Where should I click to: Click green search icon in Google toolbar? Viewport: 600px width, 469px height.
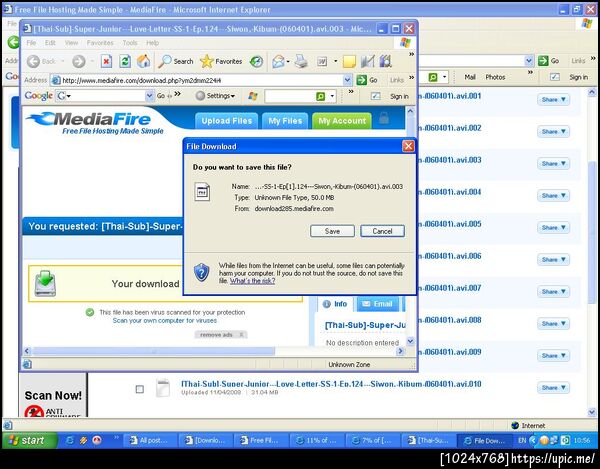coord(321,96)
